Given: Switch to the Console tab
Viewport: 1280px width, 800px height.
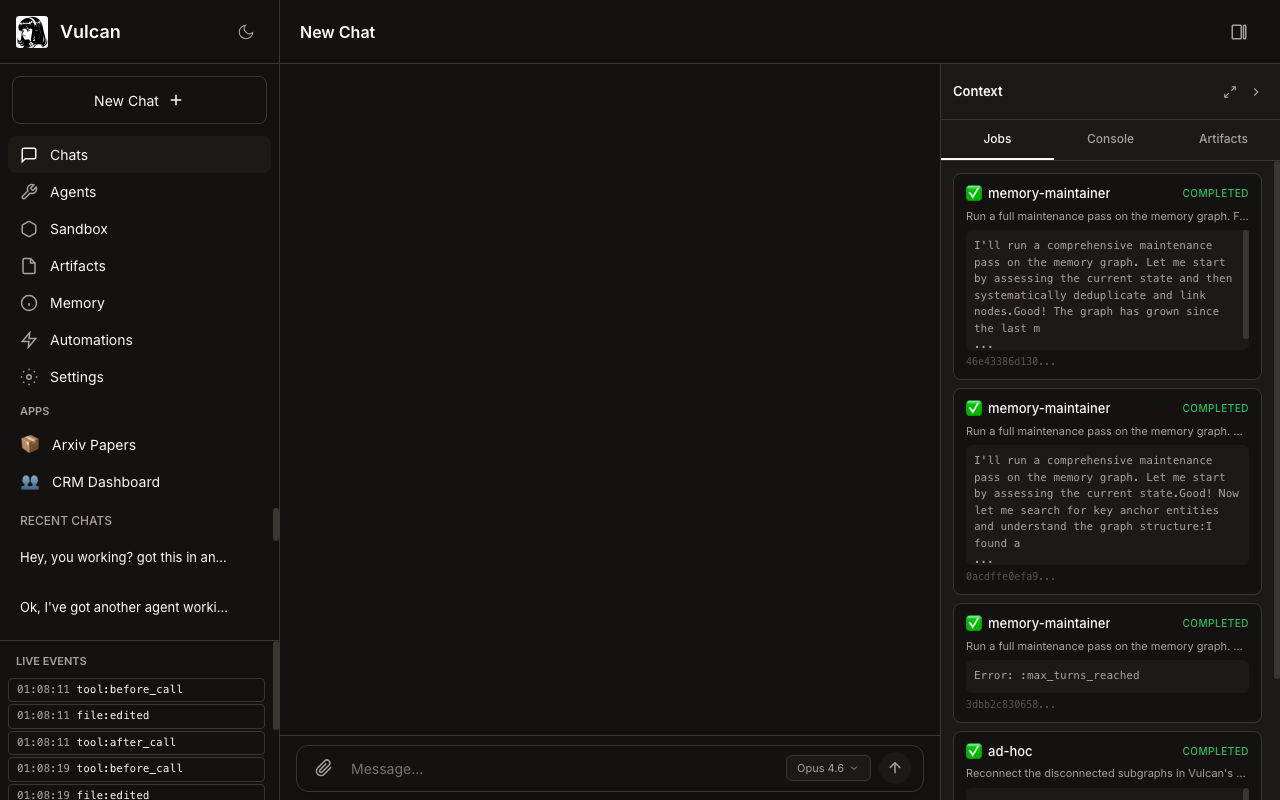Looking at the screenshot, I should pos(1110,139).
